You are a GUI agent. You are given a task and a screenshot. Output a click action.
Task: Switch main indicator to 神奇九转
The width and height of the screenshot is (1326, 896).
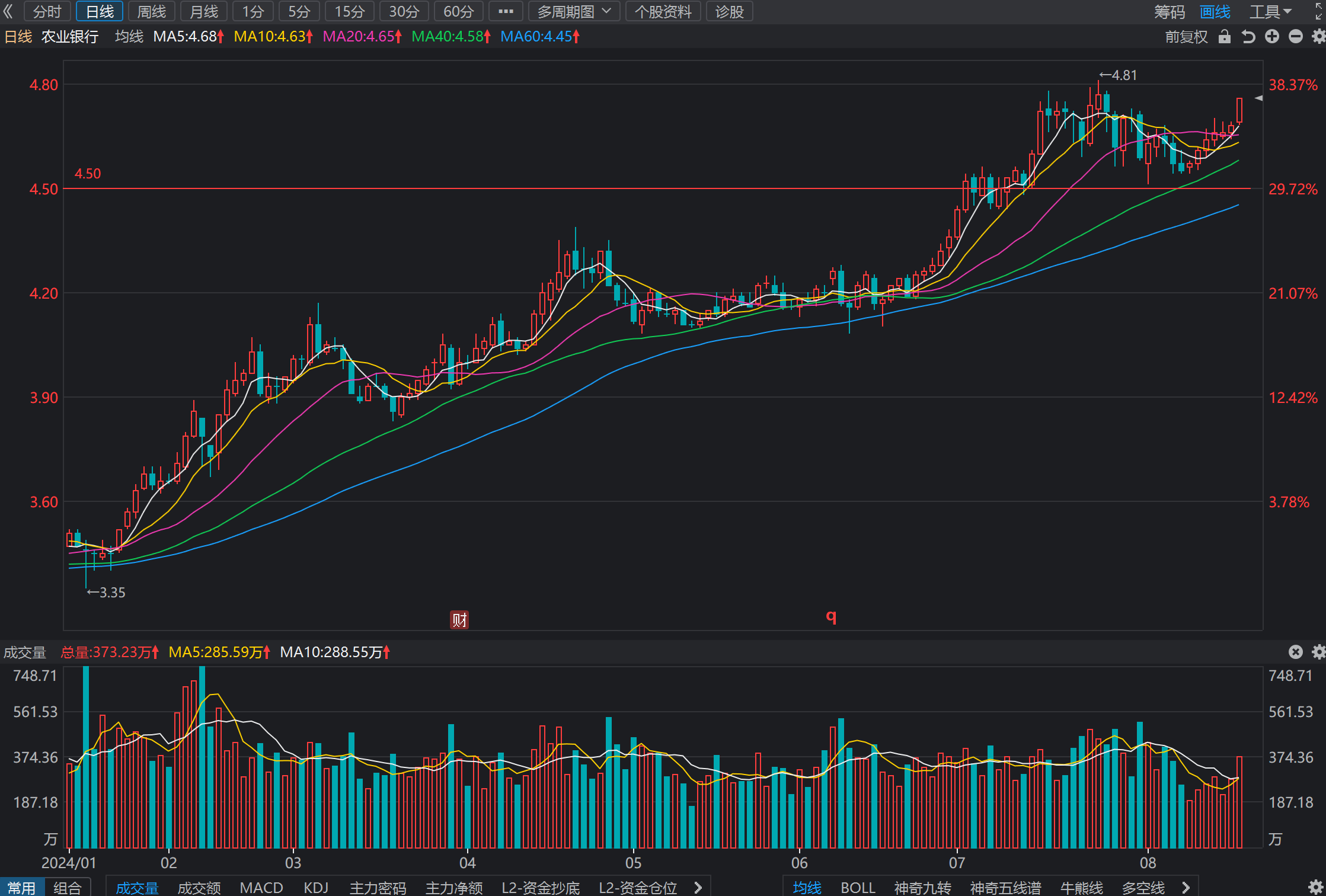click(922, 887)
